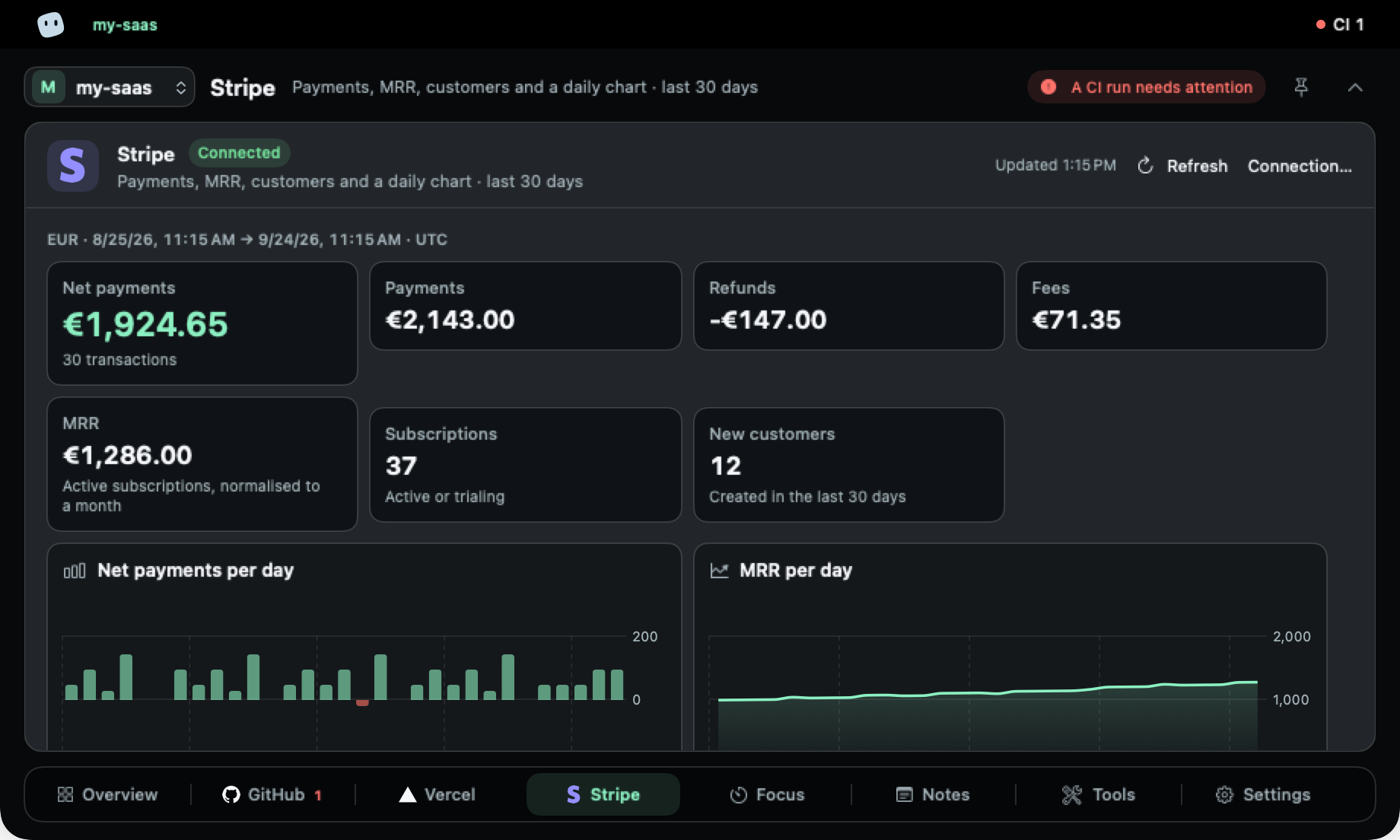Image resolution: width=1400 pixels, height=840 pixels.
Task: Click the Fees €71.35 value
Action: click(1076, 320)
